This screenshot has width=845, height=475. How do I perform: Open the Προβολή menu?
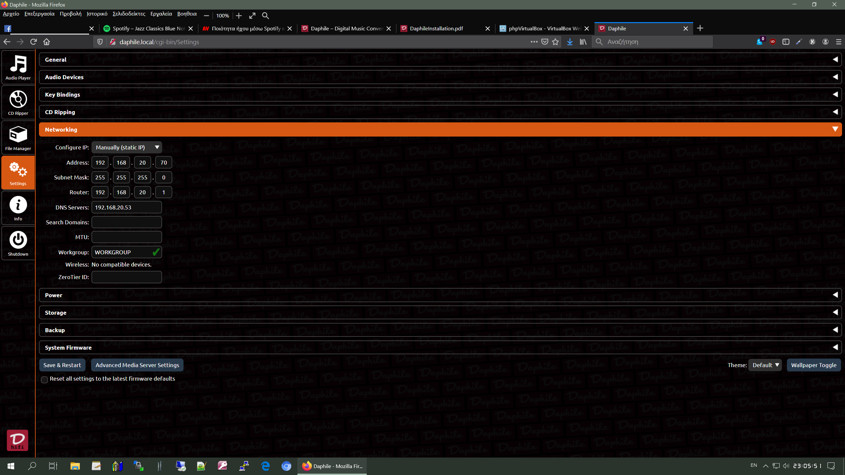click(71, 14)
